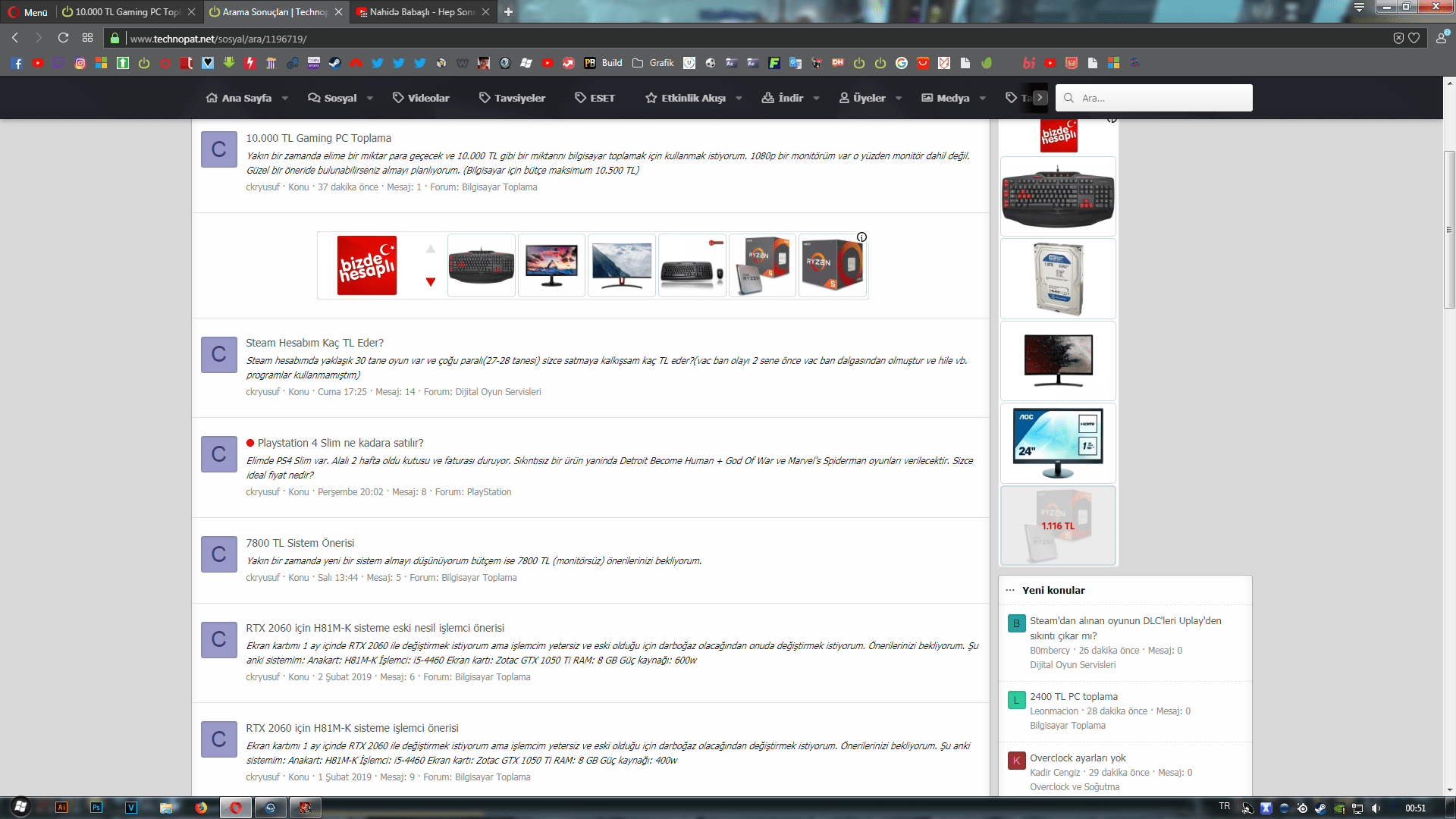The image size is (1456, 819).
Task: Open the Üyeler dropdown arrow
Action: coord(899,98)
